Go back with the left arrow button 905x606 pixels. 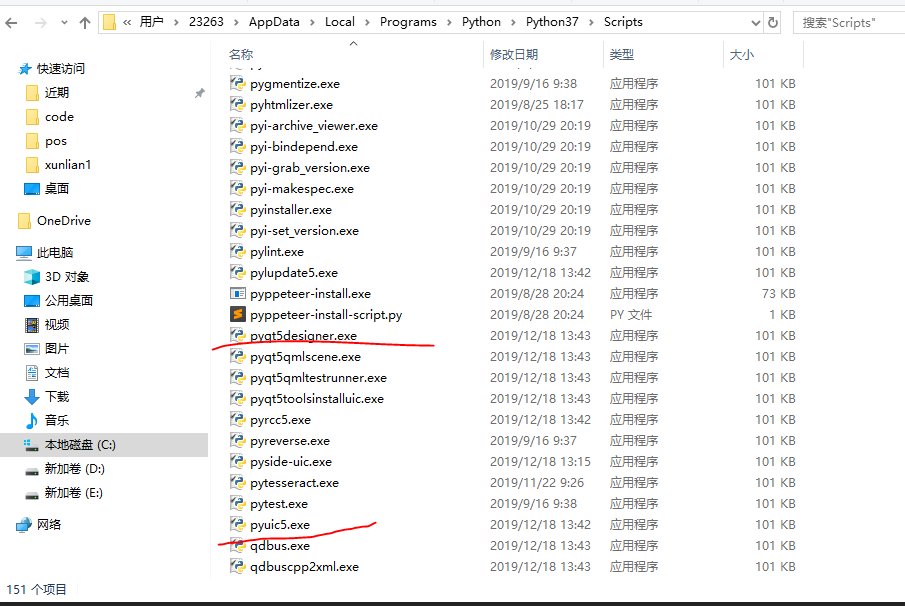coord(11,23)
